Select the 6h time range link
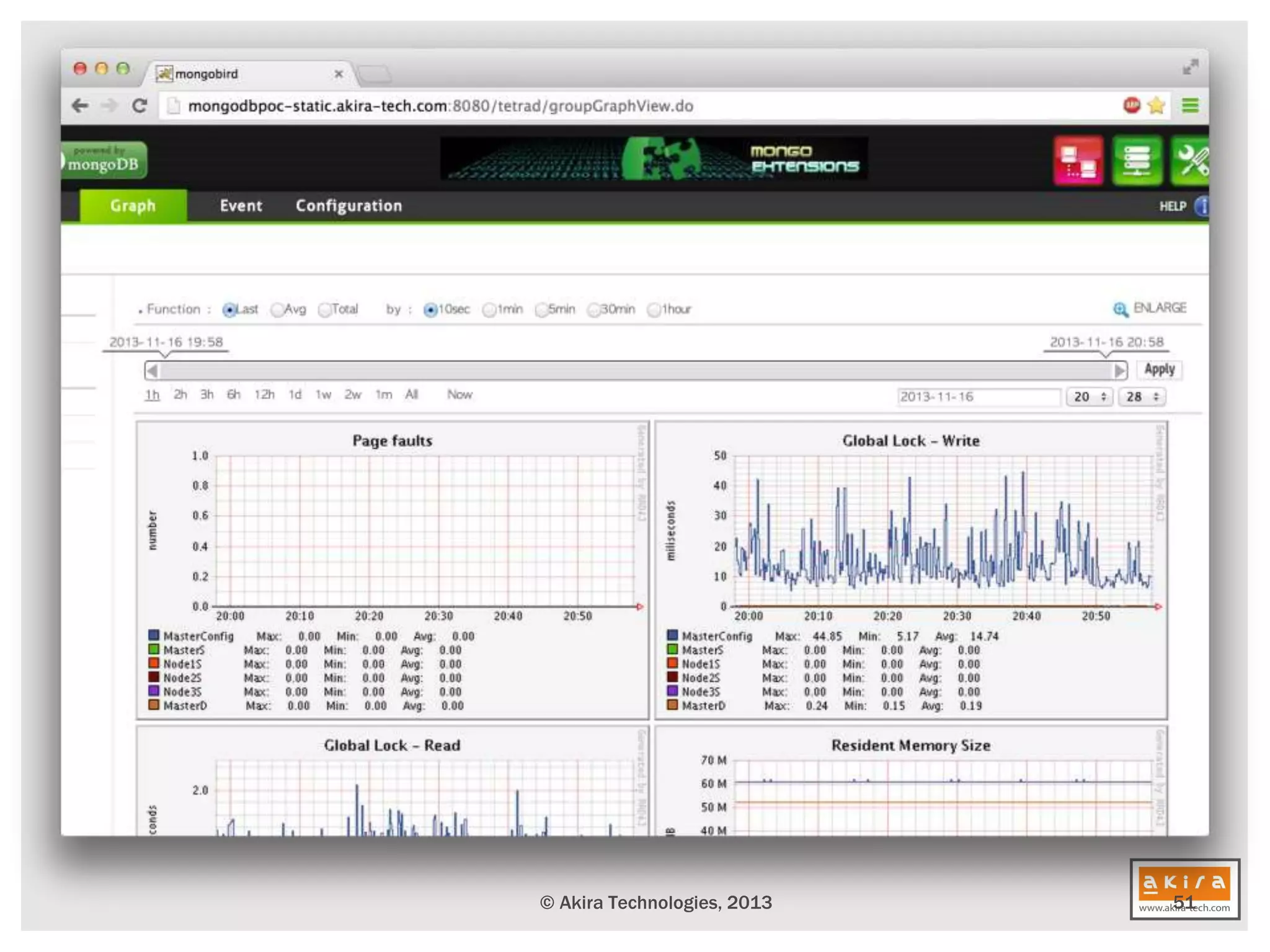 (233, 395)
